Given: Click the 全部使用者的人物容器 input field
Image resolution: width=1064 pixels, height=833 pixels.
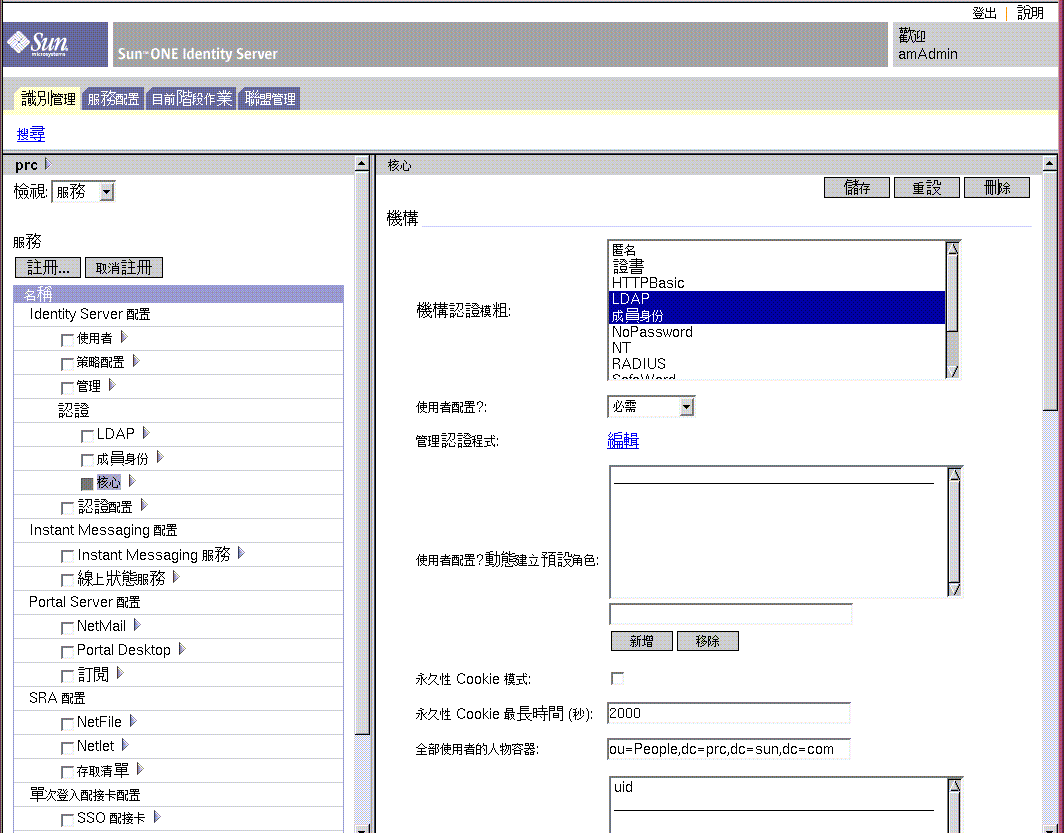Looking at the screenshot, I should click(x=729, y=749).
